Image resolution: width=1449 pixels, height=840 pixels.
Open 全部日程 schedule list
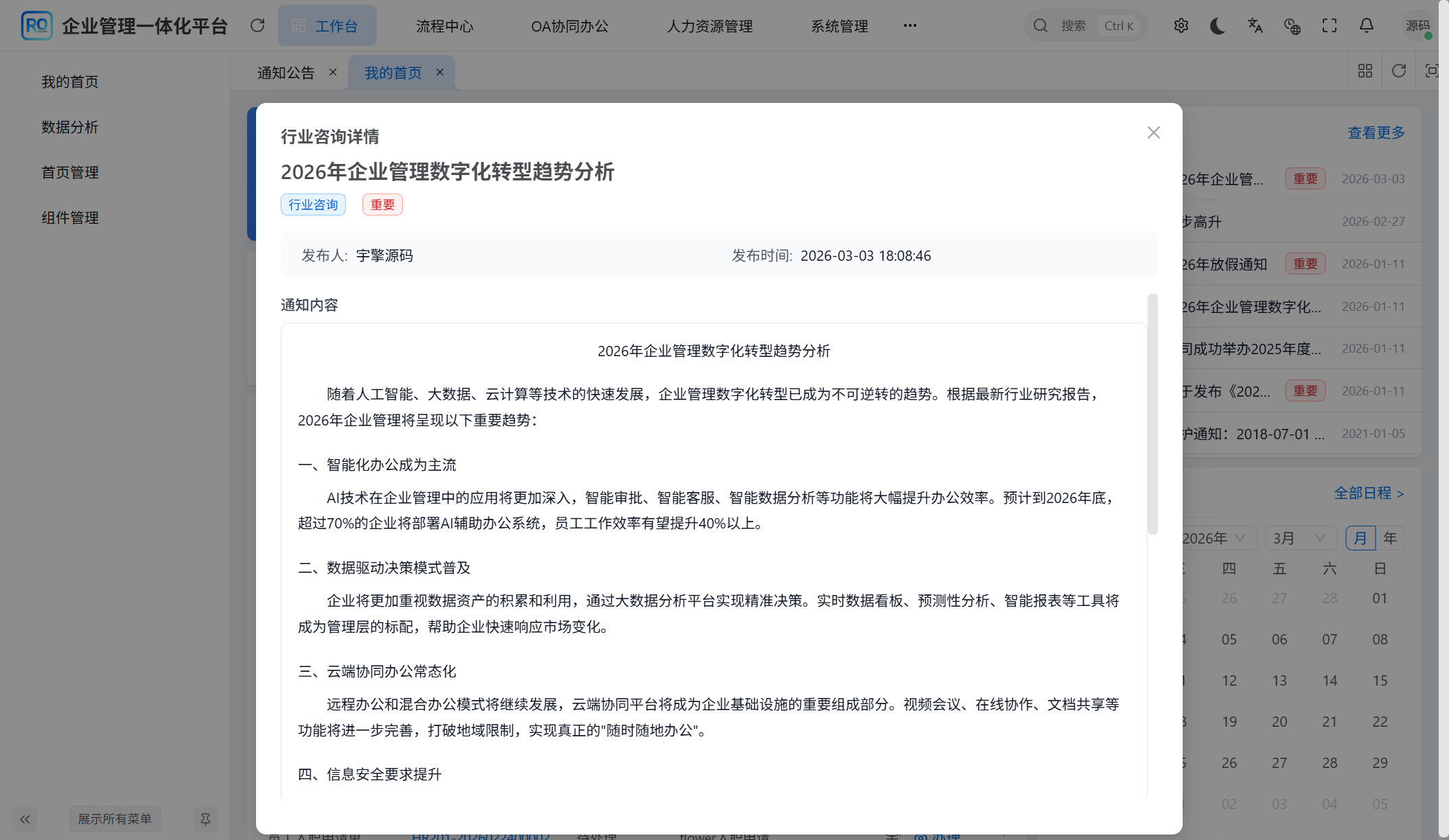[1365, 493]
